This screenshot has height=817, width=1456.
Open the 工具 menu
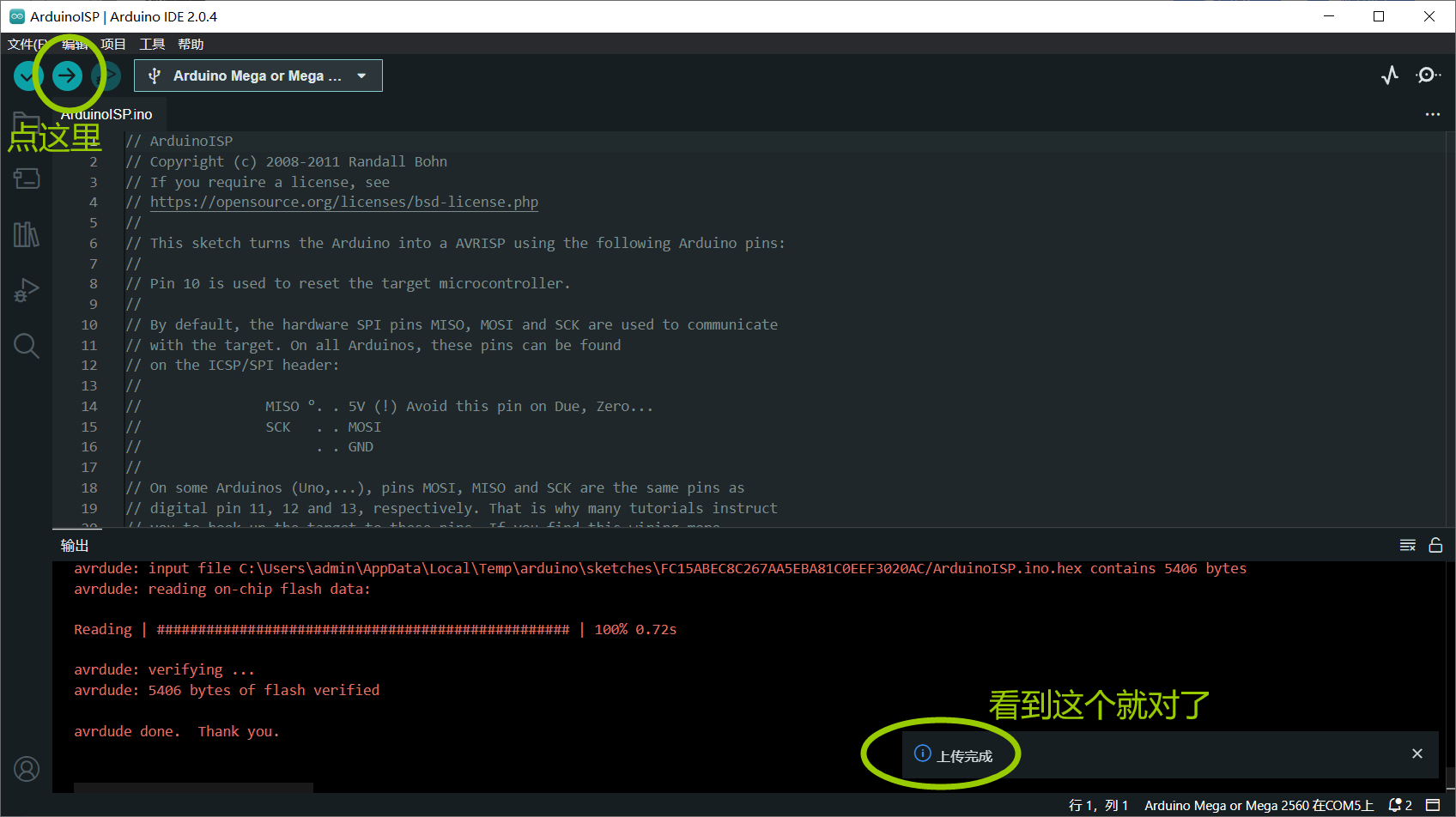(152, 45)
